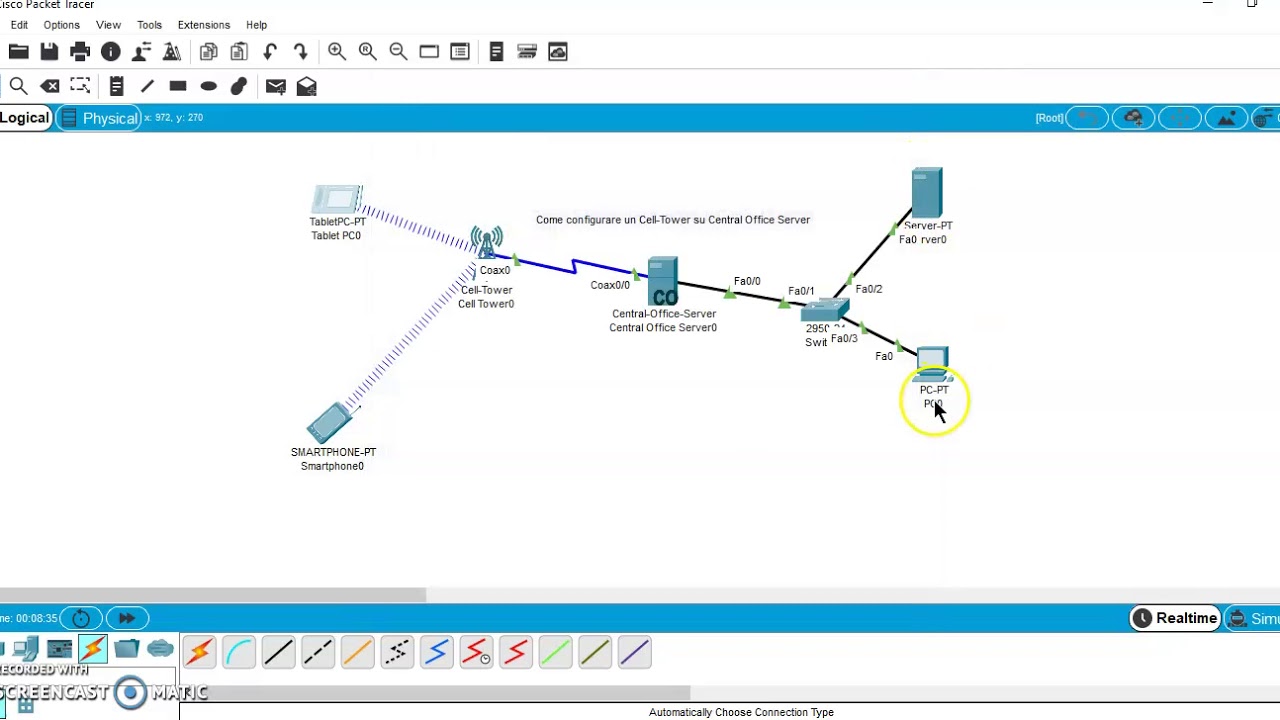The image size is (1280, 720).
Task: Switch to Simulation mode
Action: click(x=1253, y=618)
